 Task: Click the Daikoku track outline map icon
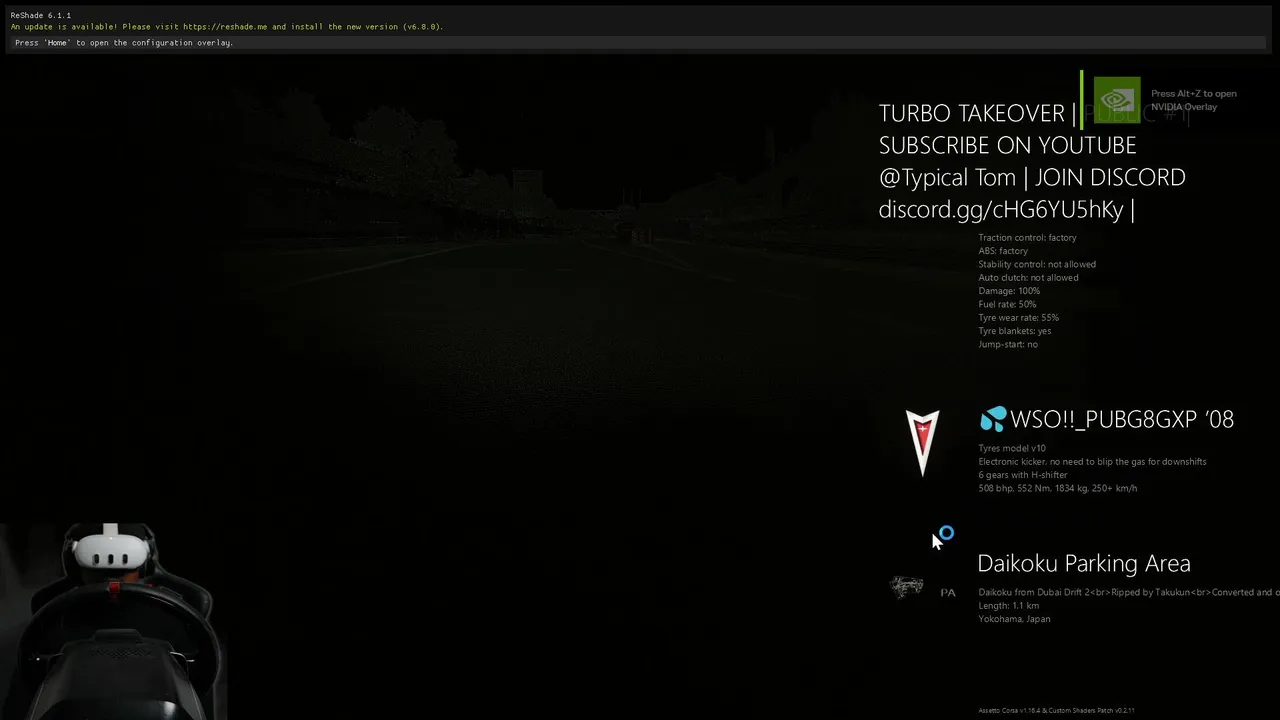pos(907,587)
